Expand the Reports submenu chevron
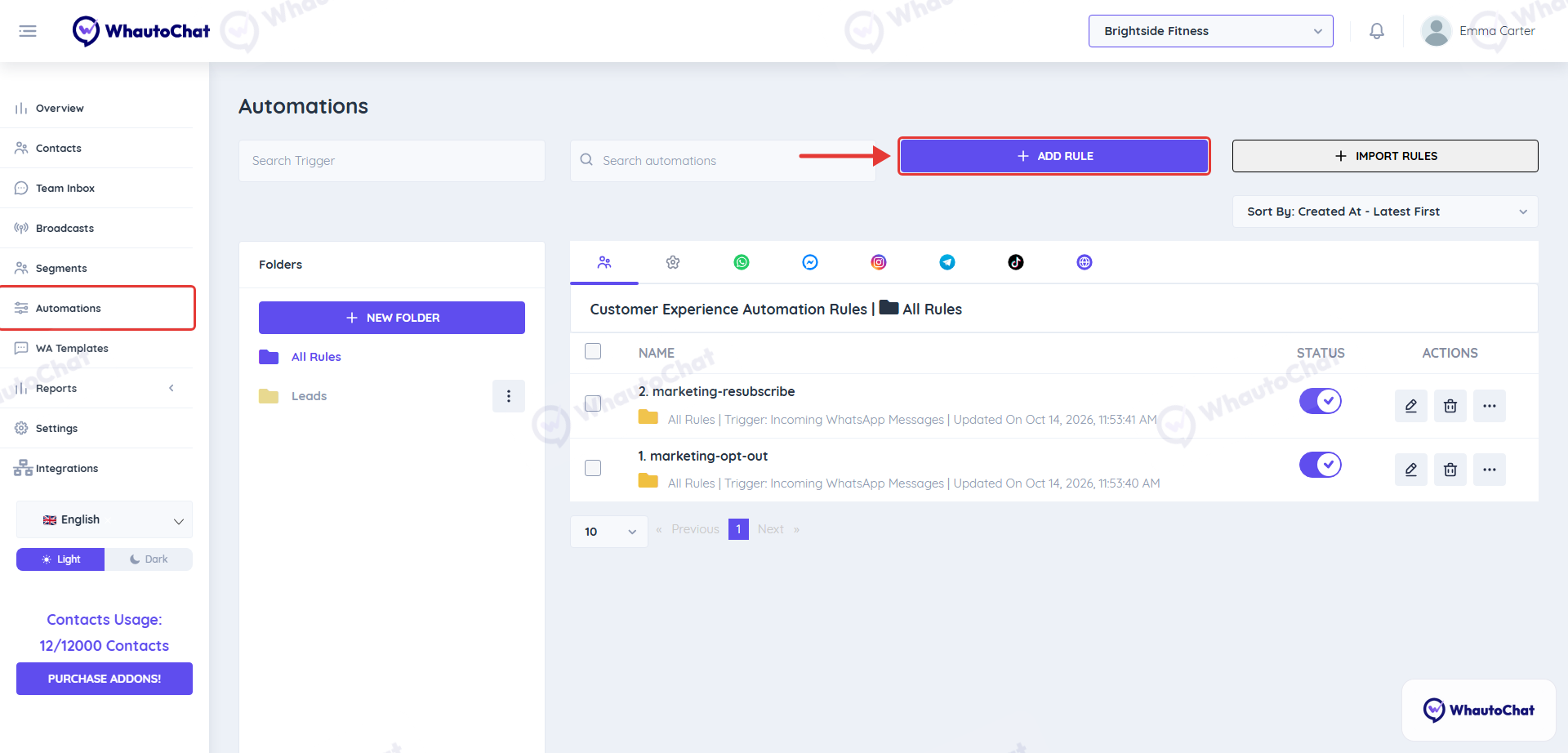The width and height of the screenshot is (1568, 753). (171, 388)
